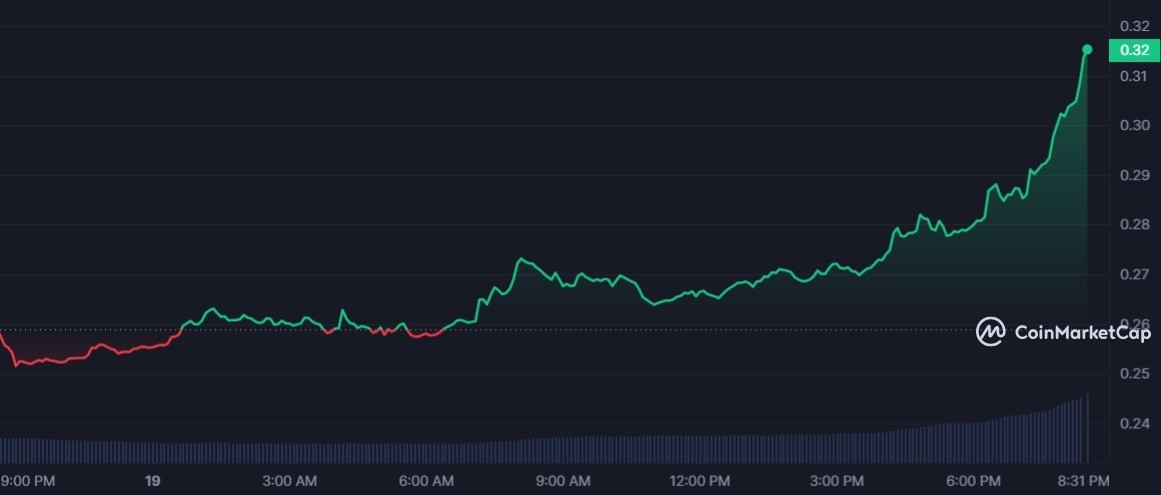This screenshot has height=495, width=1161.
Task: Click the grey 0.32 price axis label
Action: [x=1134, y=26]
